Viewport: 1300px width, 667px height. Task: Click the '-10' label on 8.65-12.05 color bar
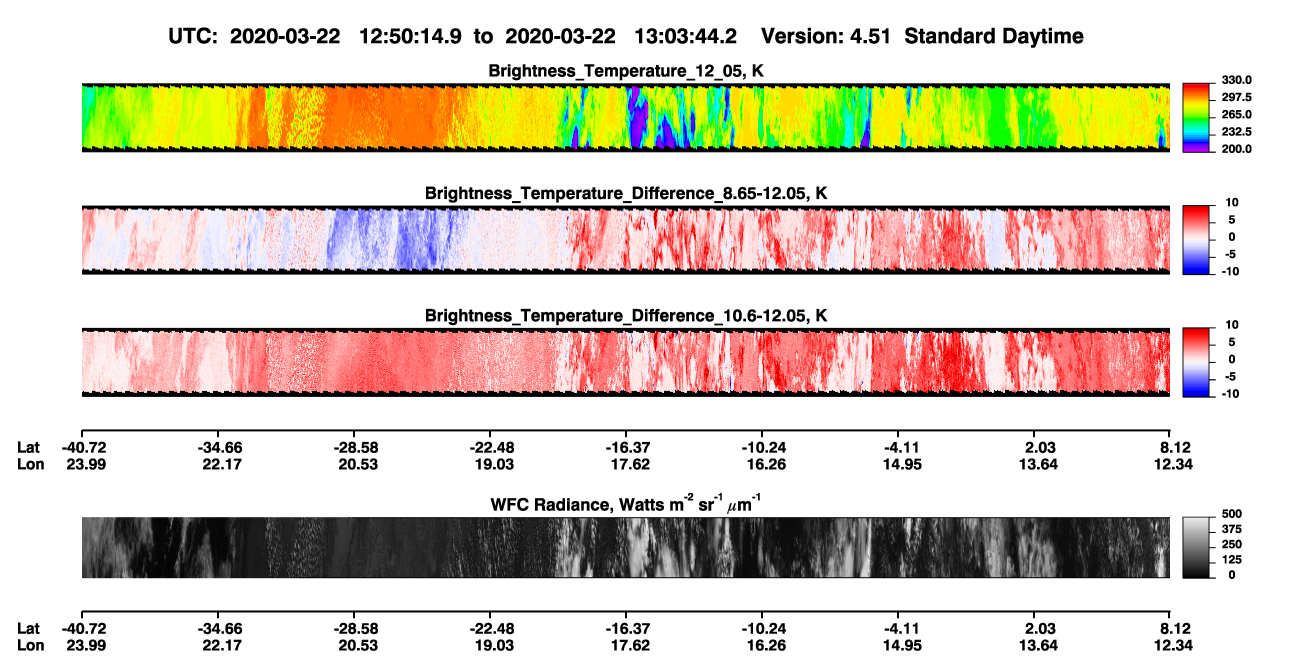click(x=1230, y=271)
